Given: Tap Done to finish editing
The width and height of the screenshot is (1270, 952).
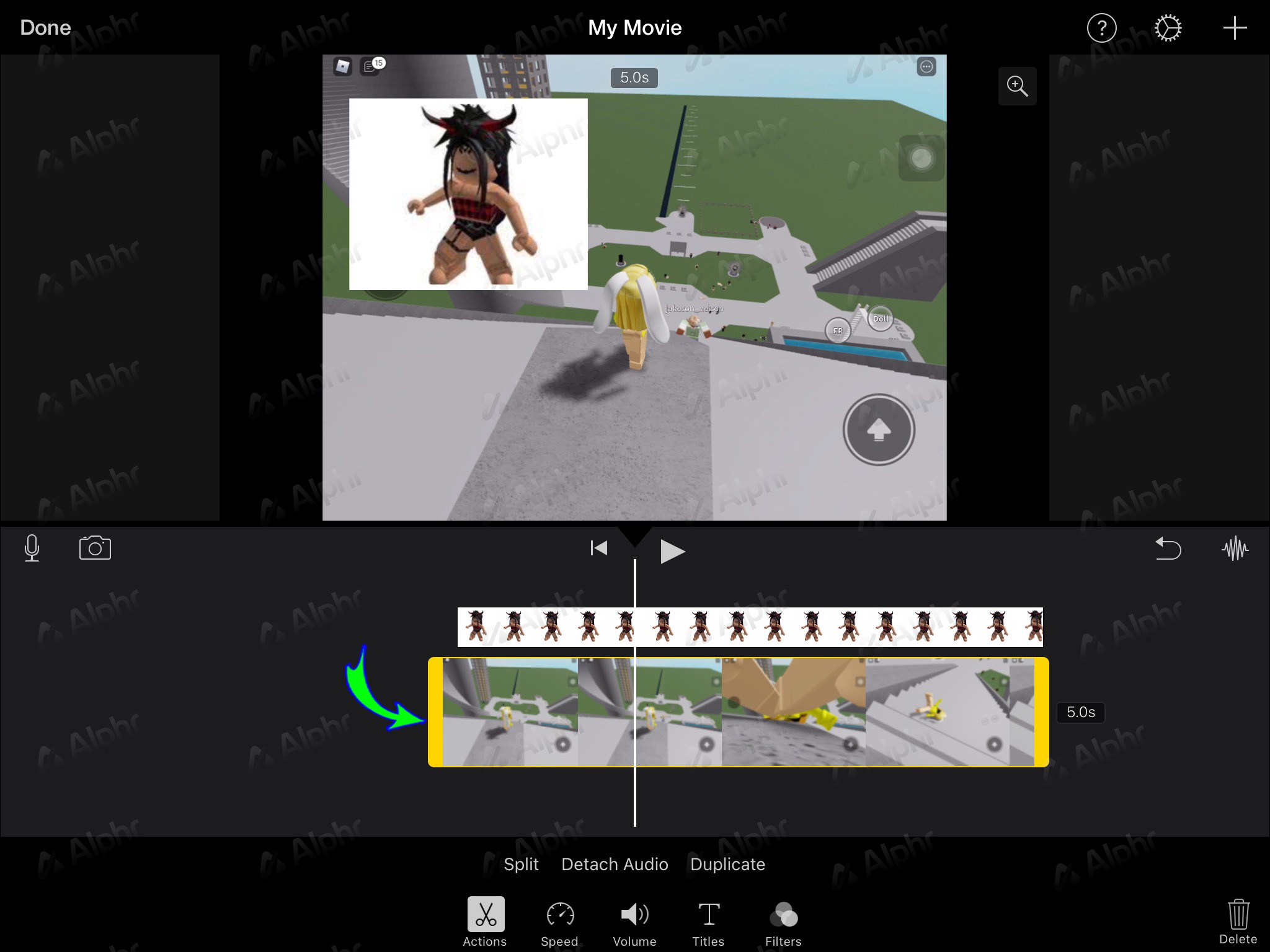Looking at the screenshot, I should (x=45, y=28).
